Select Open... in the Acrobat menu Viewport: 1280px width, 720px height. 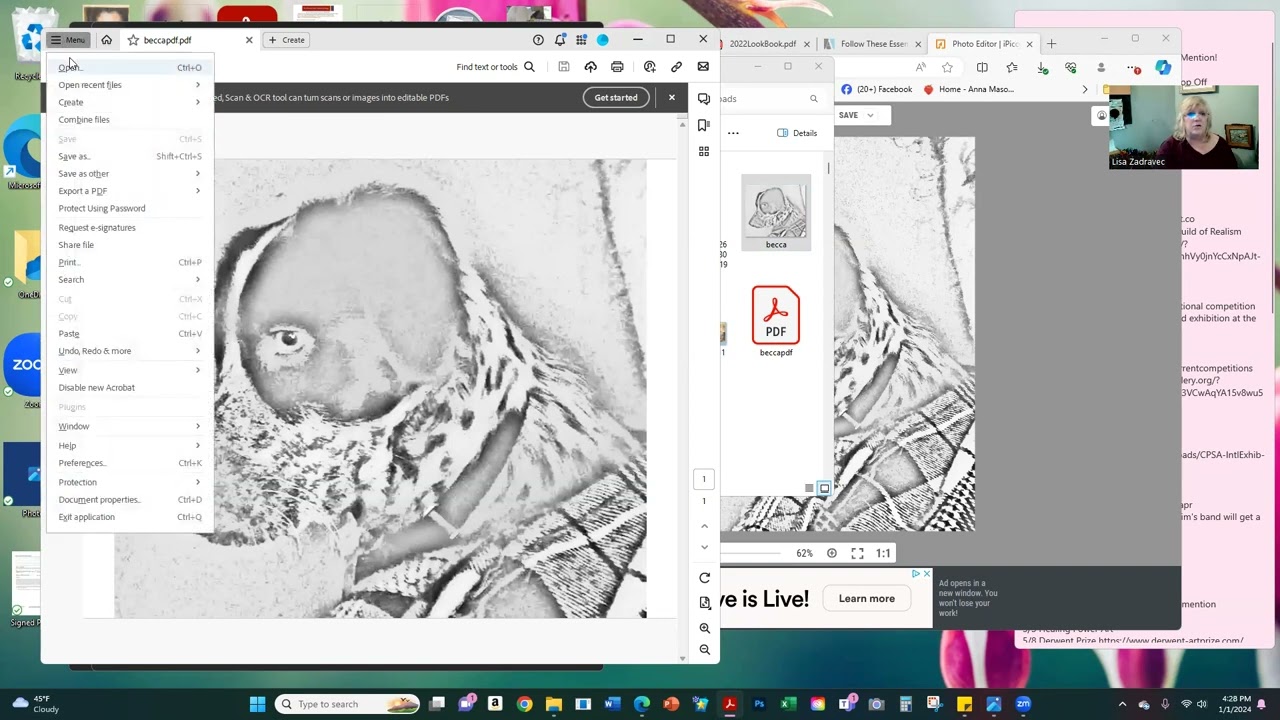coord(130,67)
